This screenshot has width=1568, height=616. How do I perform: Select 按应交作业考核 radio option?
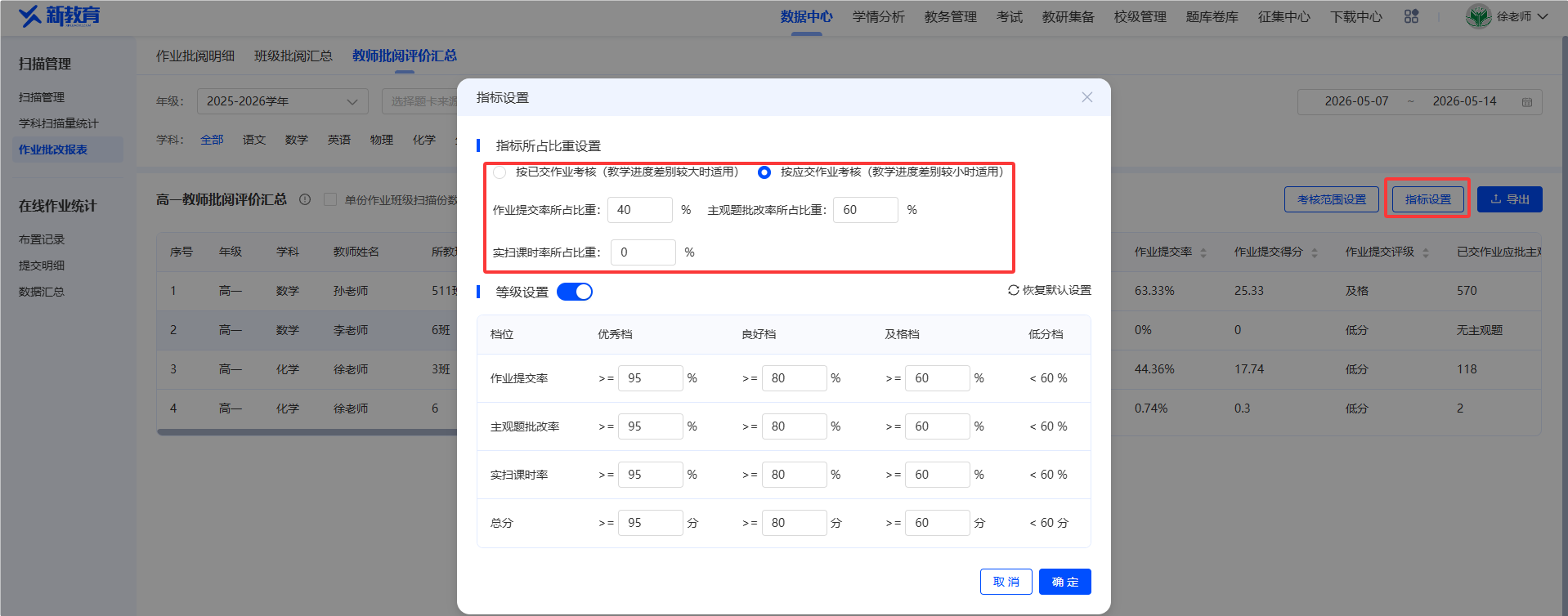(764, 172)
